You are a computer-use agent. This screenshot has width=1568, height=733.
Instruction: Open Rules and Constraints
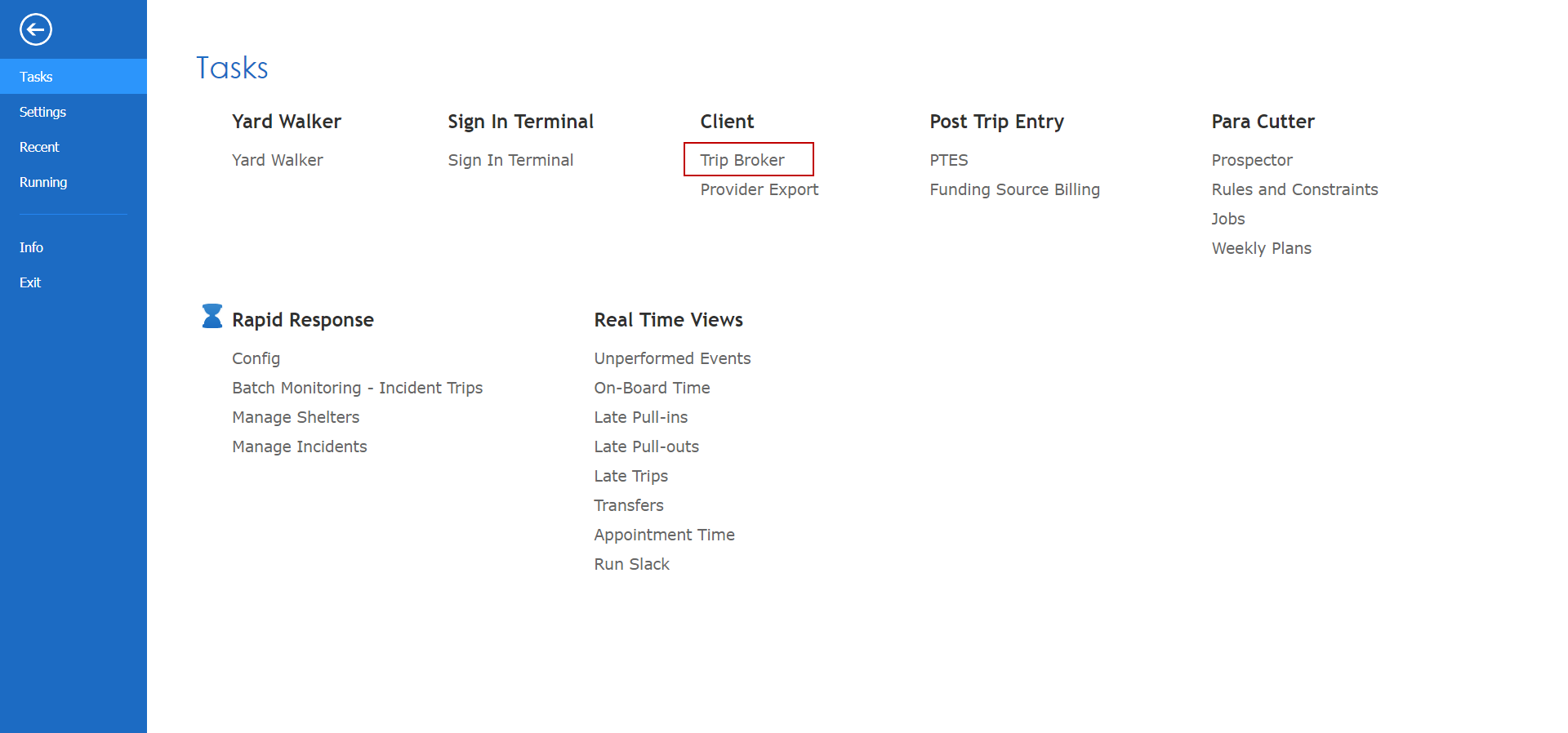point(1294,189)
